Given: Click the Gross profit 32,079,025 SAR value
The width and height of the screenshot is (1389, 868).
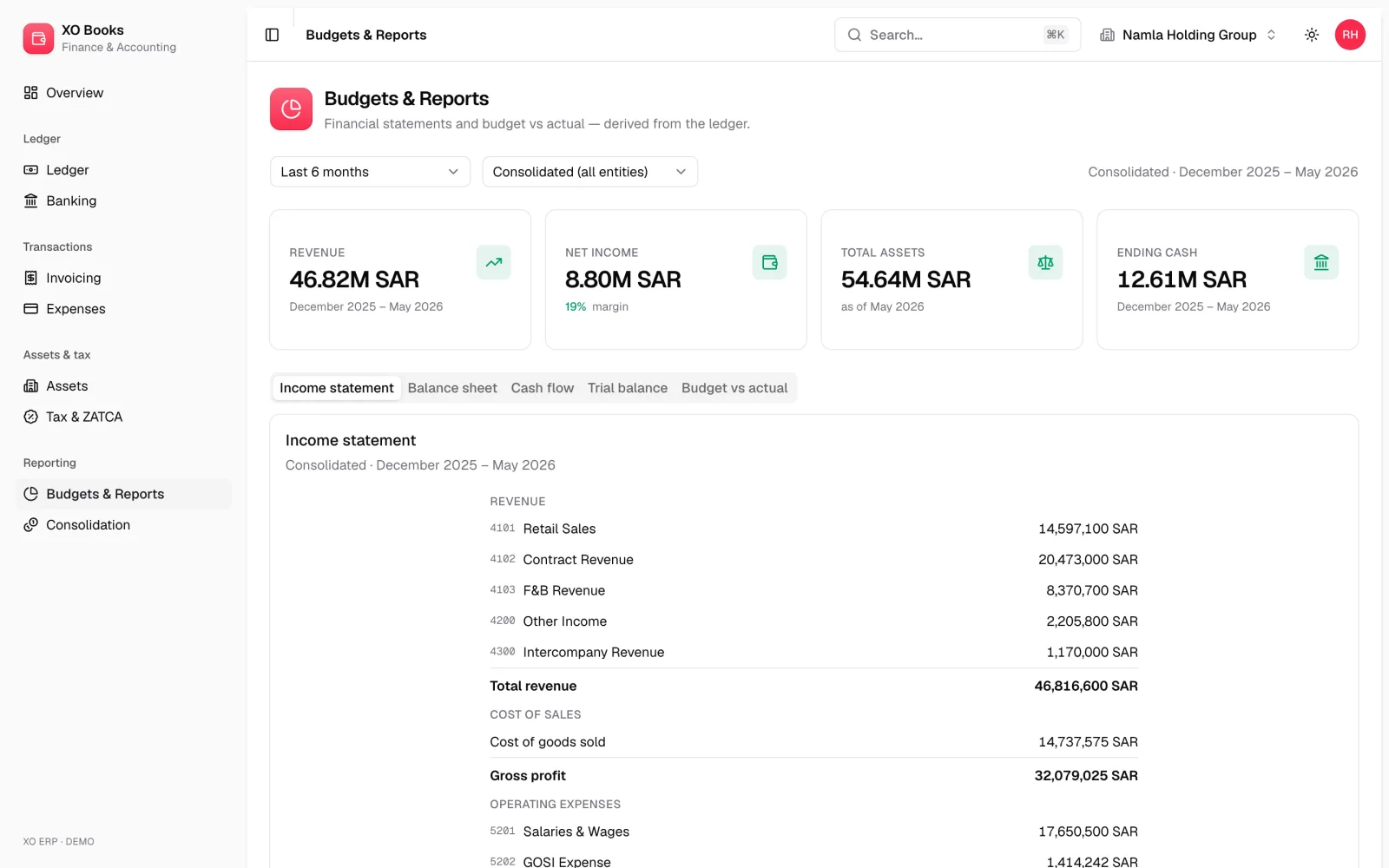Looking at the screenshot, I should coord(1086,776).
